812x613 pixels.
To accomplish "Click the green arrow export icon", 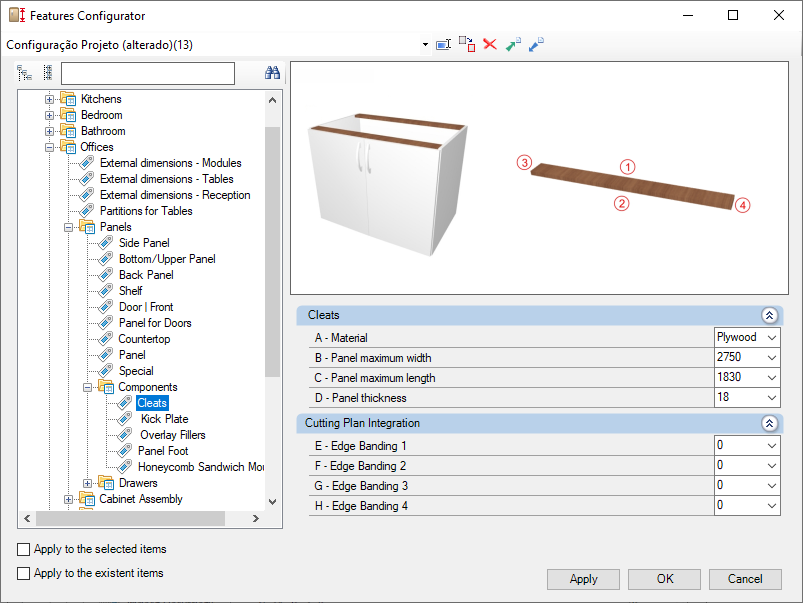I will (x=513, y=45).
